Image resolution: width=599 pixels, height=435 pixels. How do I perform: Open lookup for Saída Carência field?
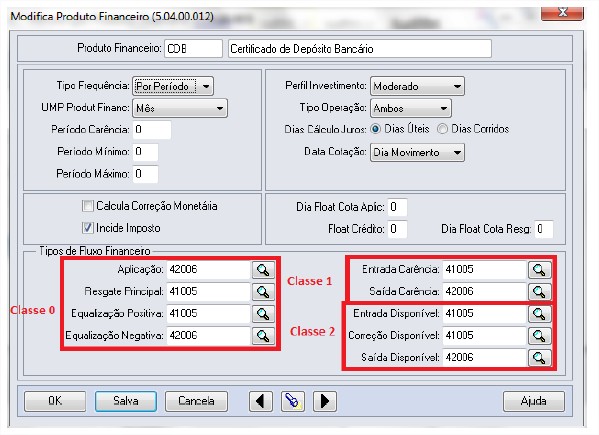(539, 292)
